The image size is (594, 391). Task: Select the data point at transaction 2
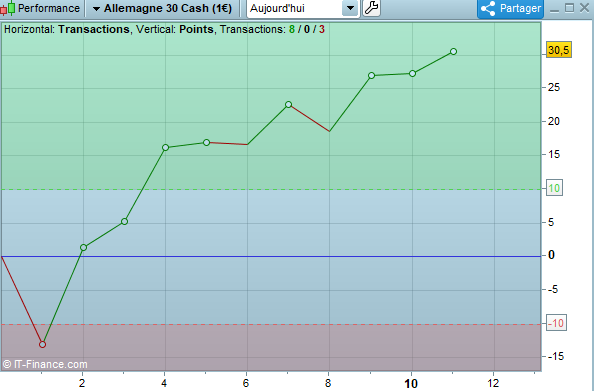point(83,248)
